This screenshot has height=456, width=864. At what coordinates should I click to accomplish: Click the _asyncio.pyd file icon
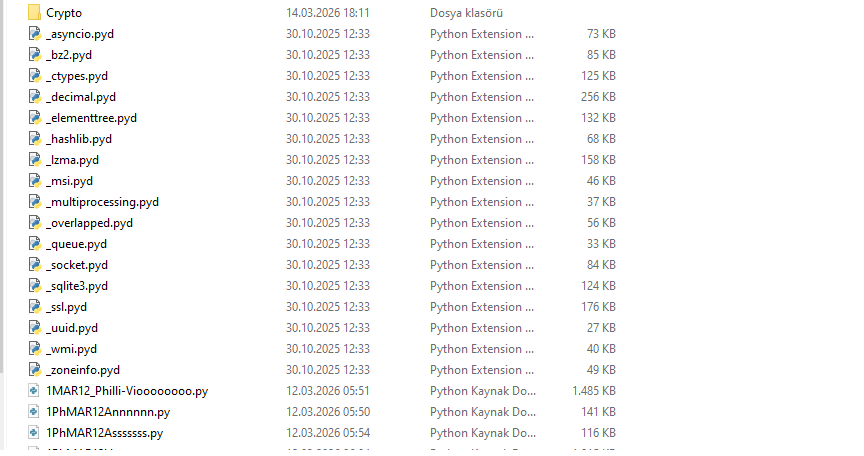click(35, 34)
